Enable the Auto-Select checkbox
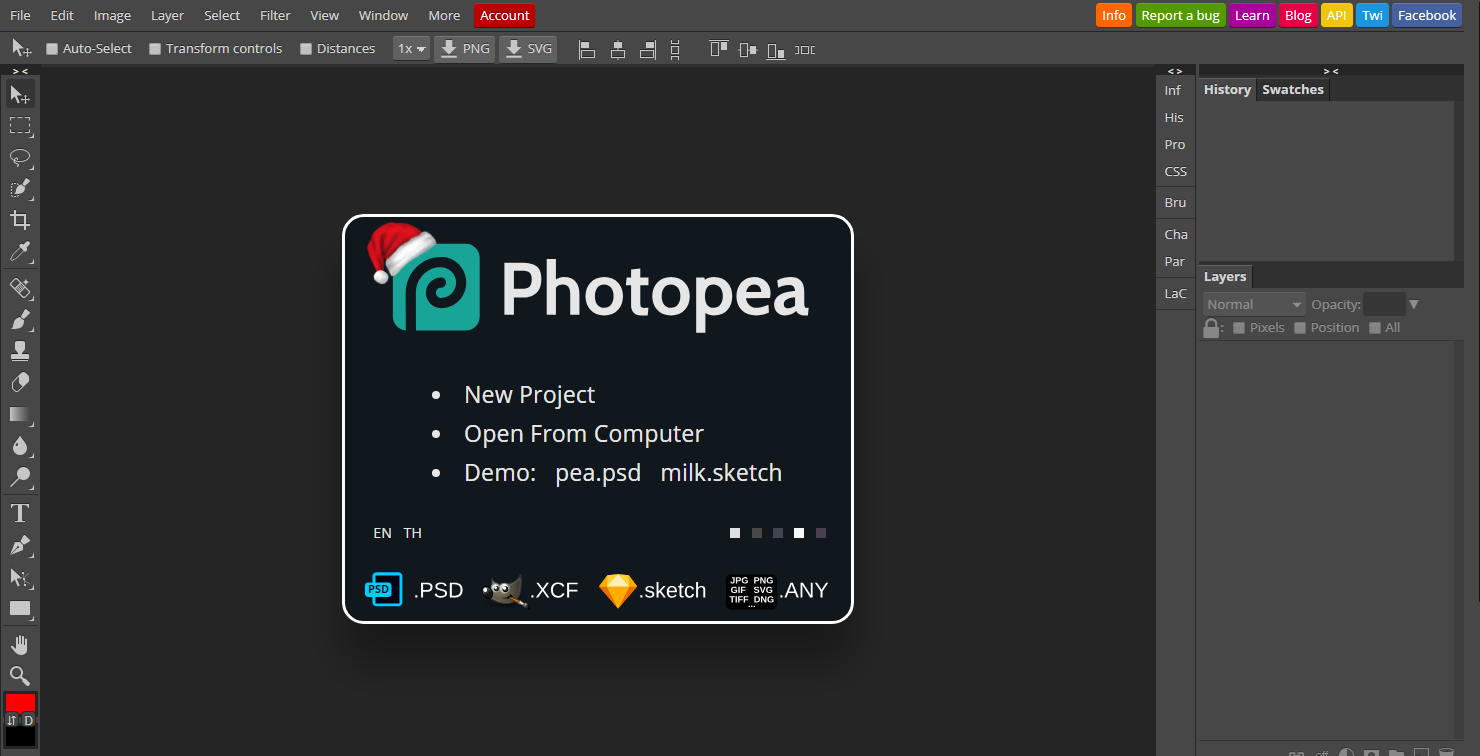This screenshot has width=1480, height=756. pos(52,48)
